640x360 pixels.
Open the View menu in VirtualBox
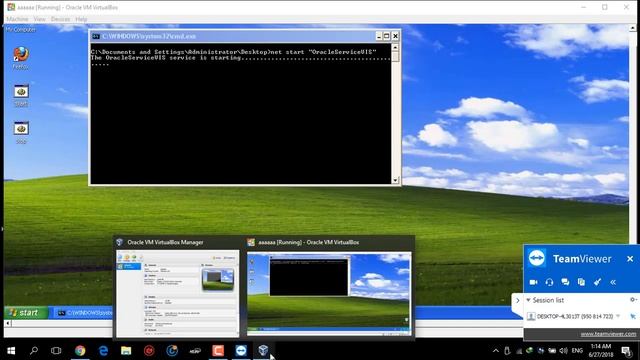40,19
